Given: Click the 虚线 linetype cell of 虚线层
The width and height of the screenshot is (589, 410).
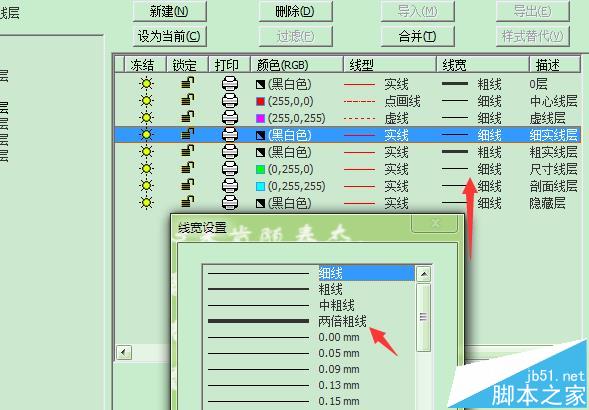Looking at the screenshot, I should 377,118.
